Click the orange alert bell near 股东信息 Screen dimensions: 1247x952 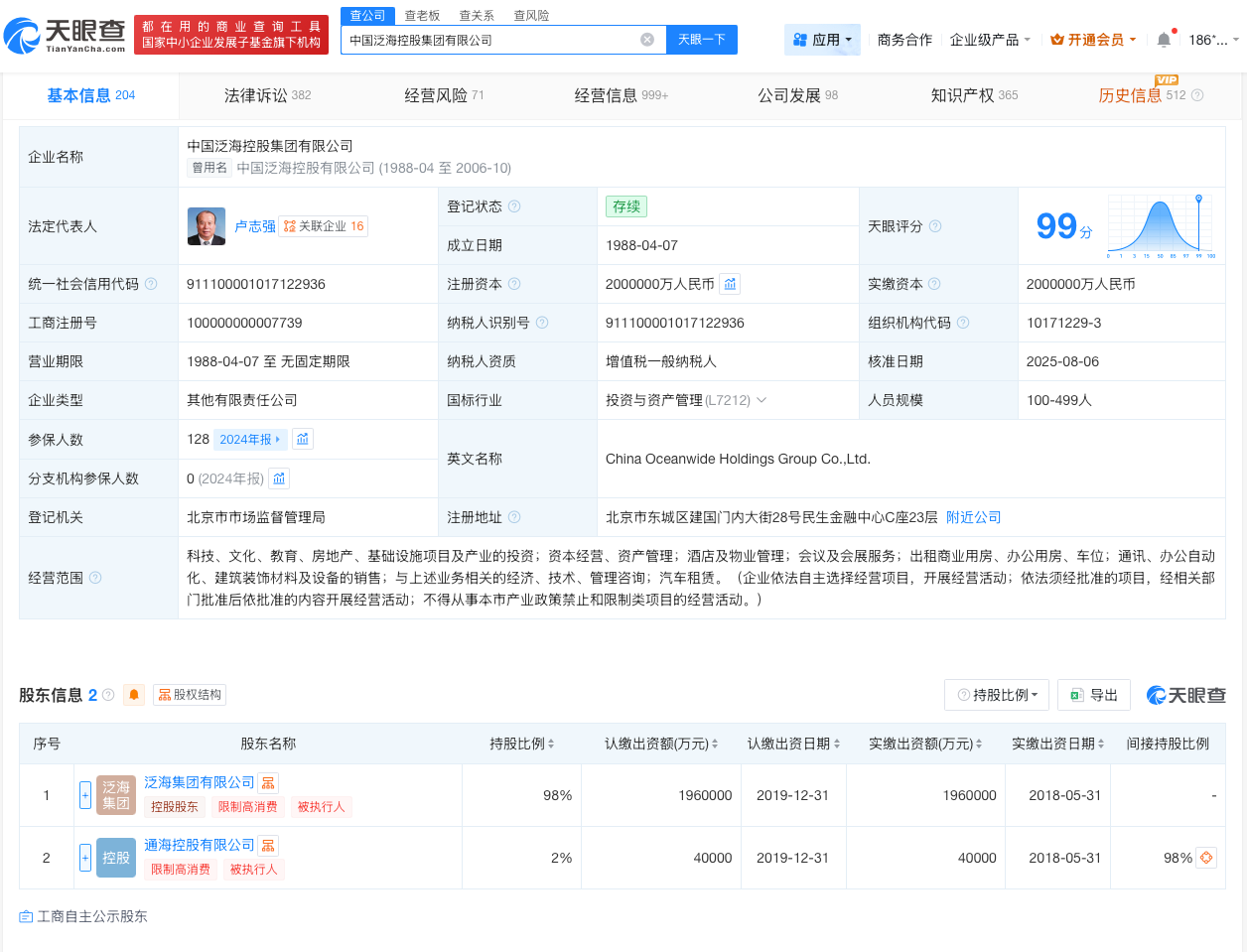click(x=134, y=695)
